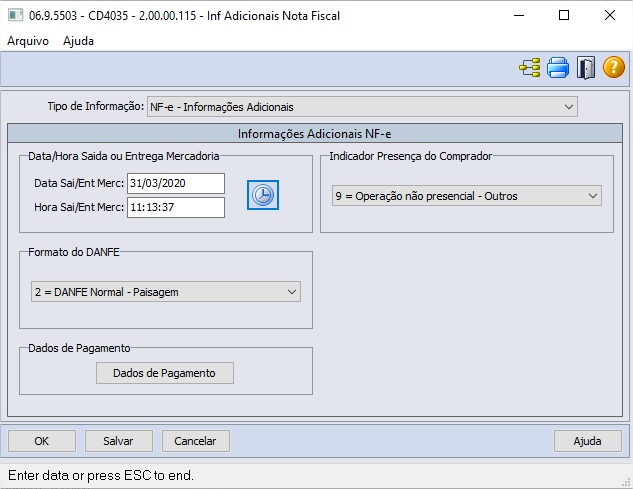Screen dimensions: 633x489
Task: Click the Cancelar button
Action: (x=196, y=441)
